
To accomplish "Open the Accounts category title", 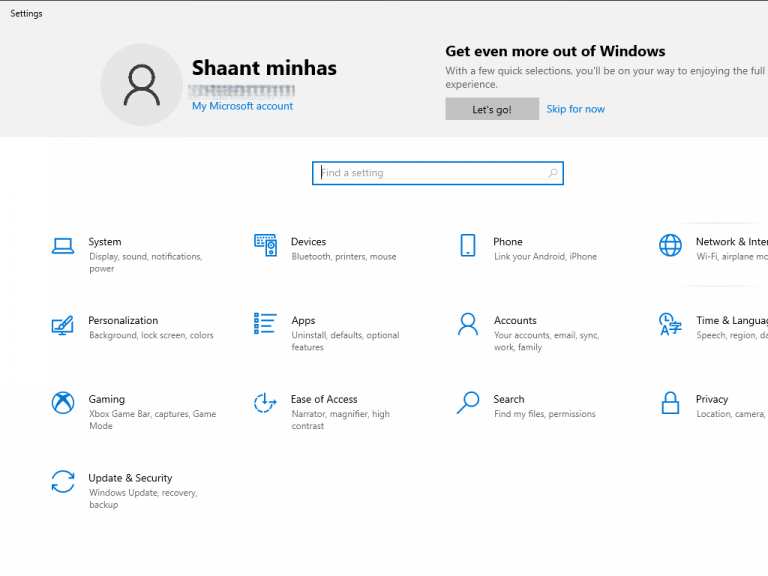I will point(515,320).
